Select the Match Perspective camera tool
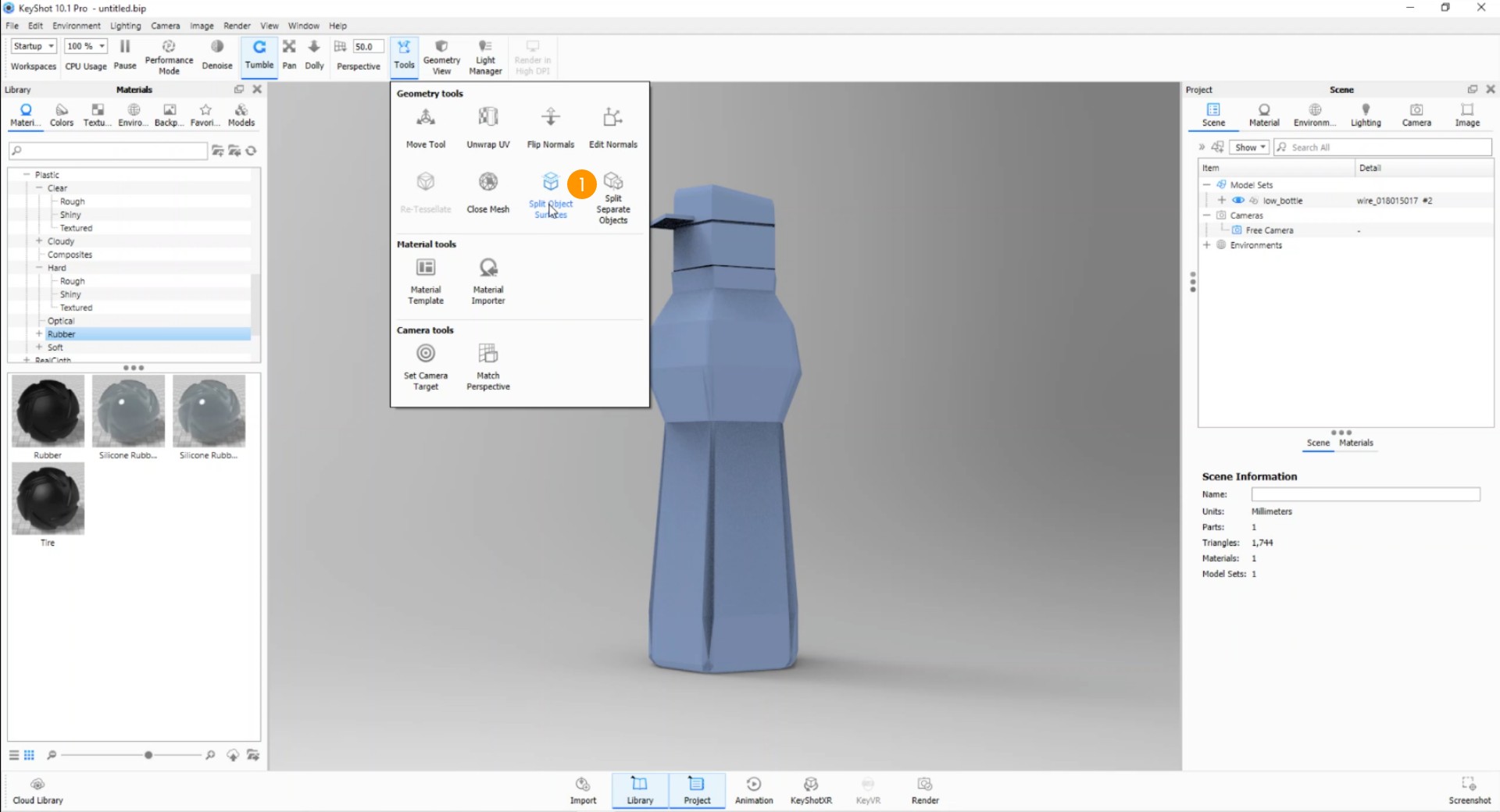This screenshot has height=812, width=1500. [x=487, y=363]
